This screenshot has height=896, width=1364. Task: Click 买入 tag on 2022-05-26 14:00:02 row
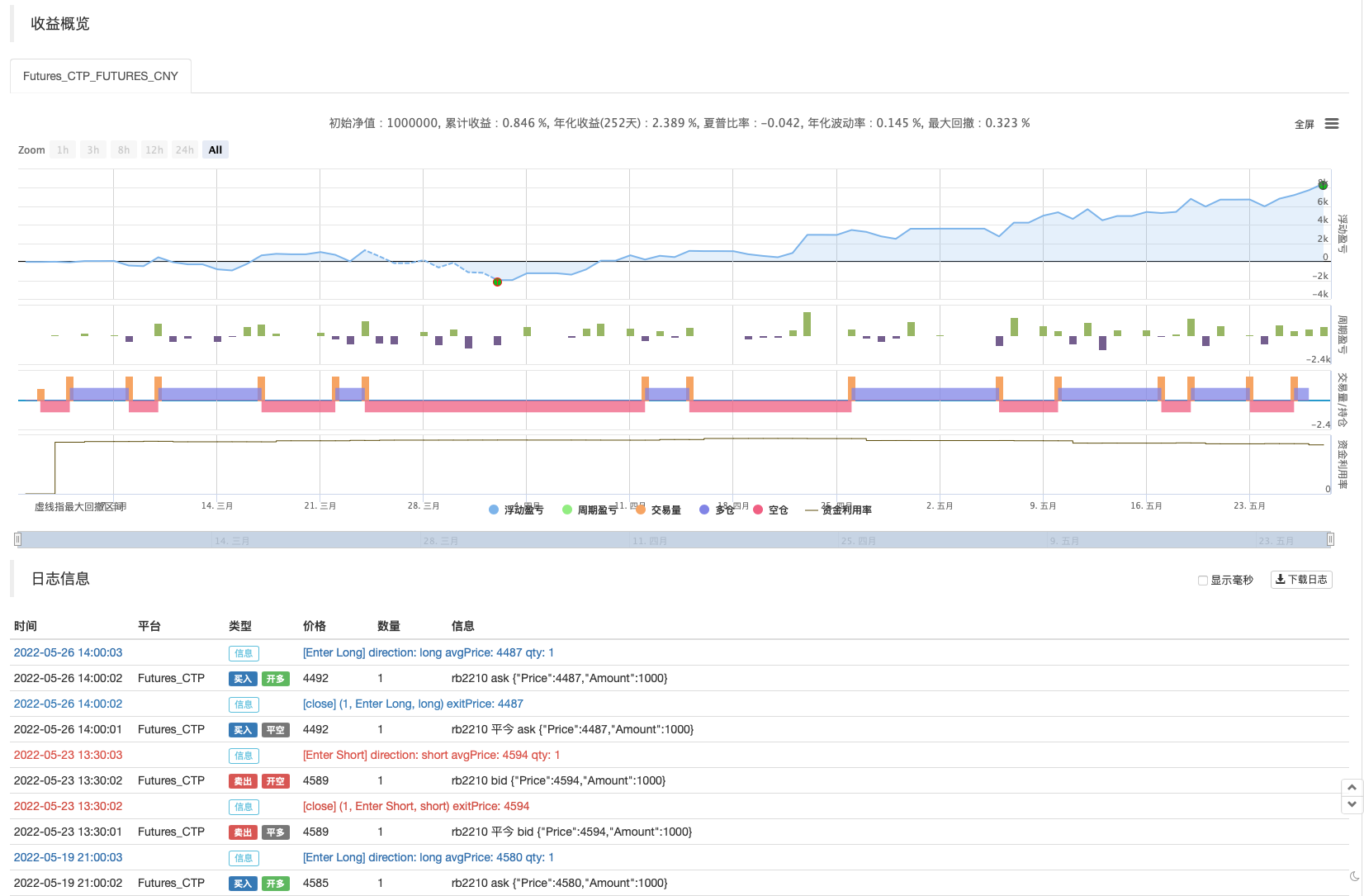tap(243, 679)
